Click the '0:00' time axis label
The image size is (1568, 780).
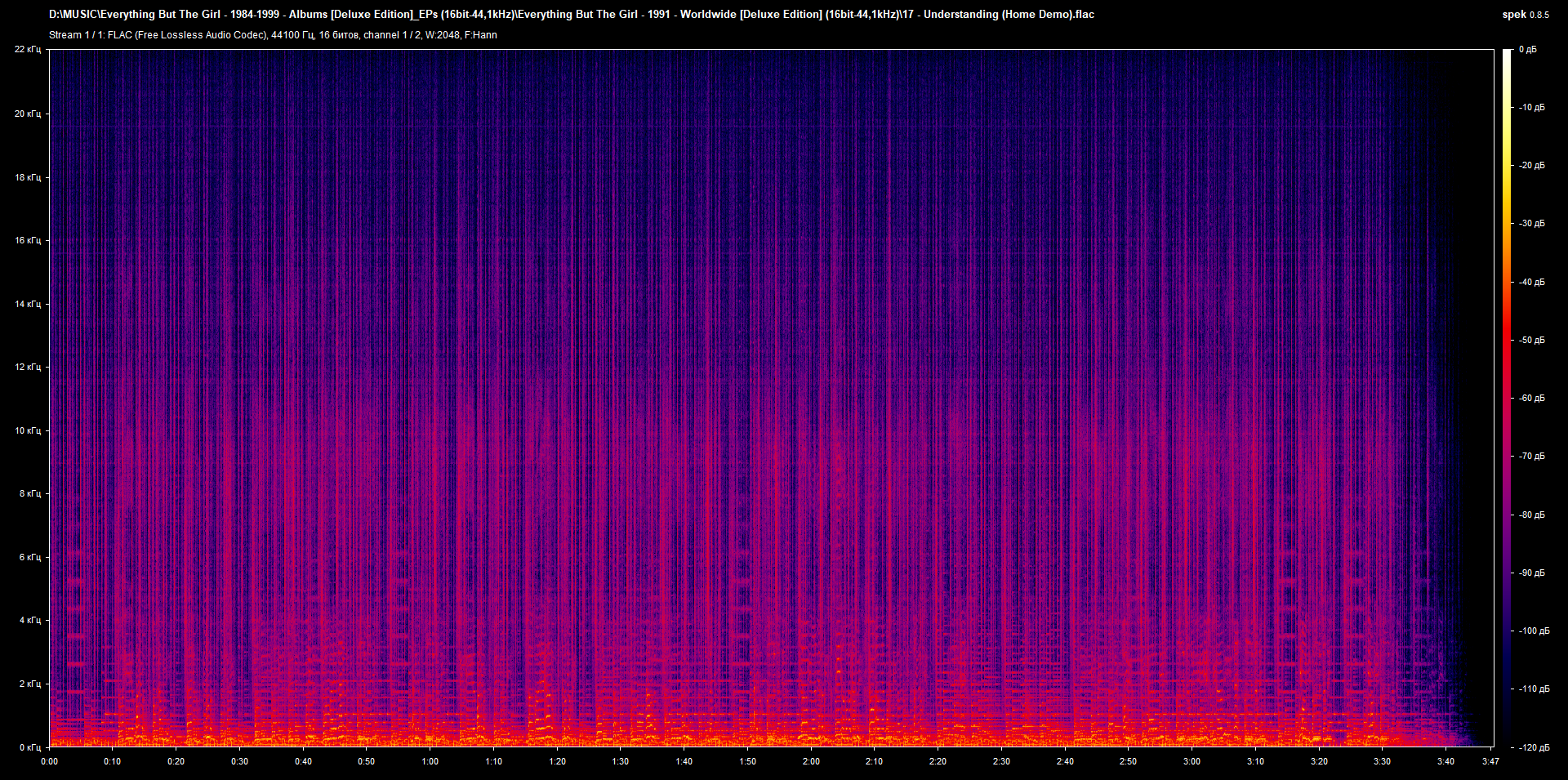49,761
